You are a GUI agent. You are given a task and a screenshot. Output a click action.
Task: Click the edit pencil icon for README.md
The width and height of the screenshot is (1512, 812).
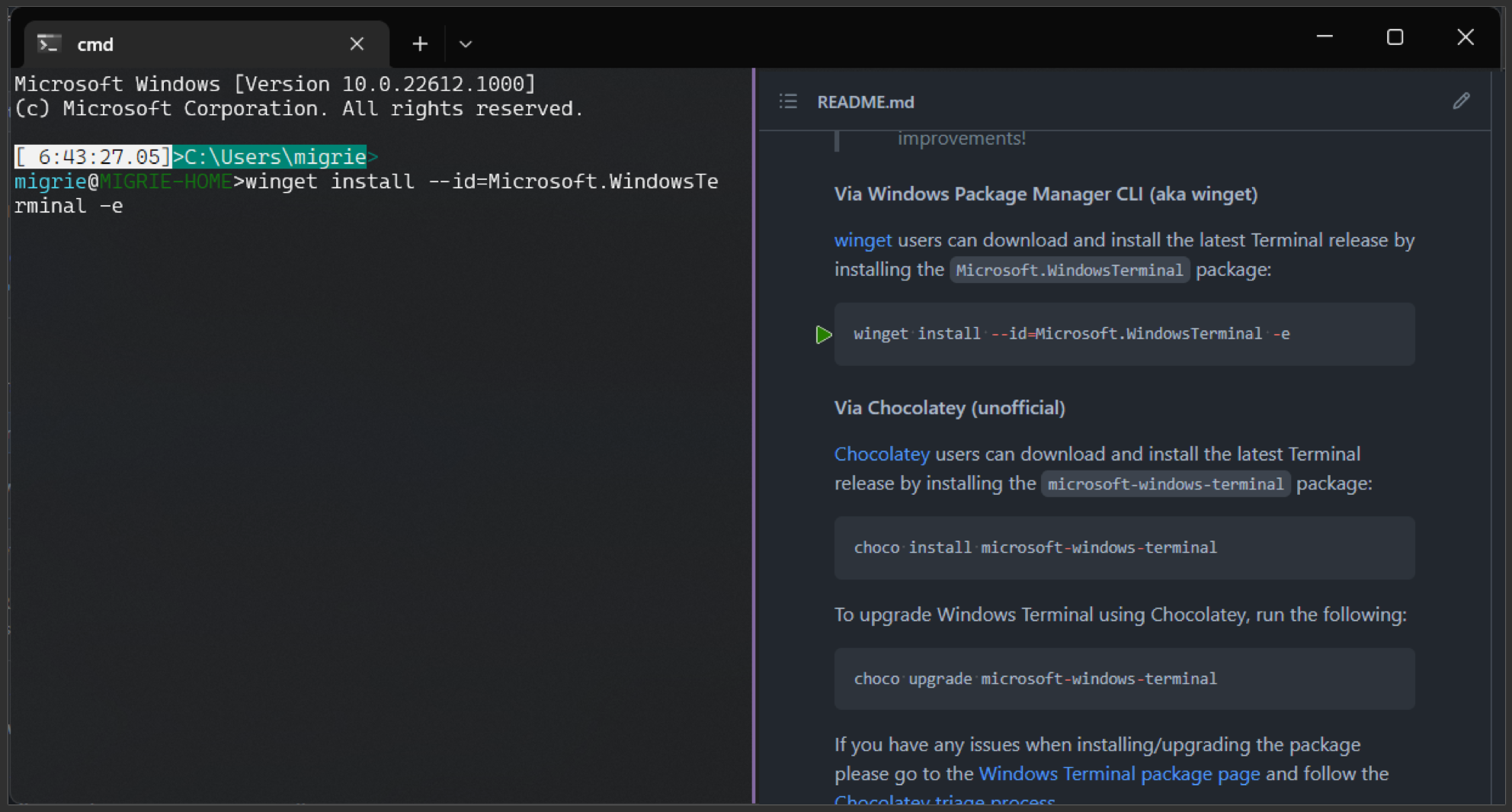click(1461, 101)
